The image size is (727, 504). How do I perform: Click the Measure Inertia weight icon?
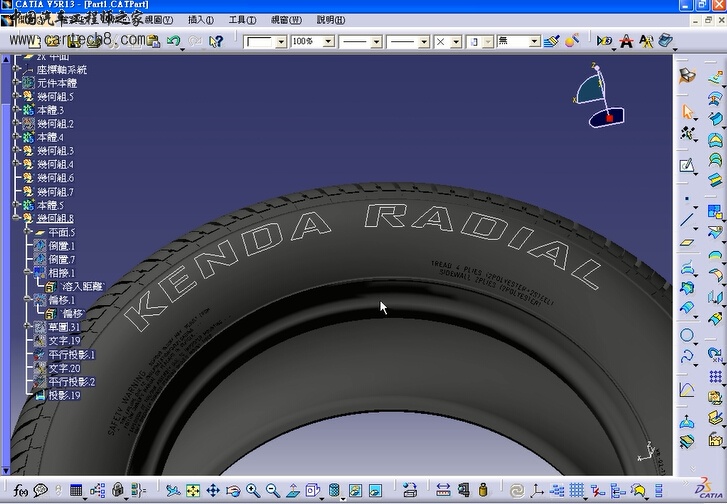point(483,490)
